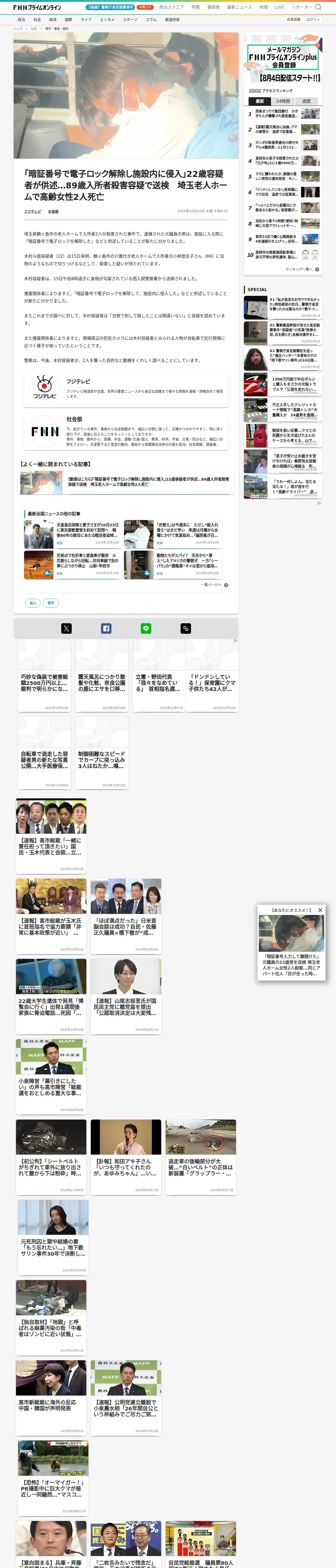Open 自転車で逃走した容疑者 card
The height and width of the screenshot is (1568, 336).
click(44, 753)
